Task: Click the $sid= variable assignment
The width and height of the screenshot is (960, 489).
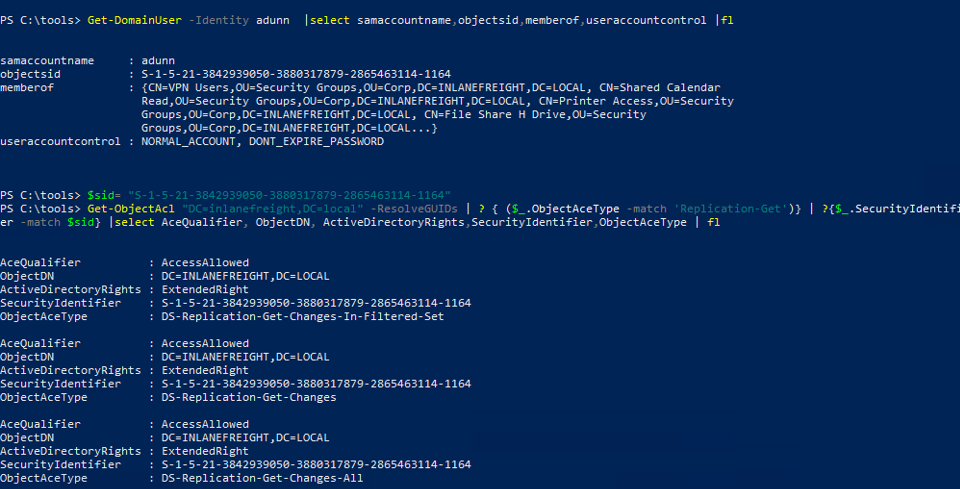Action: pyautogui.click(x=103, y=193)
